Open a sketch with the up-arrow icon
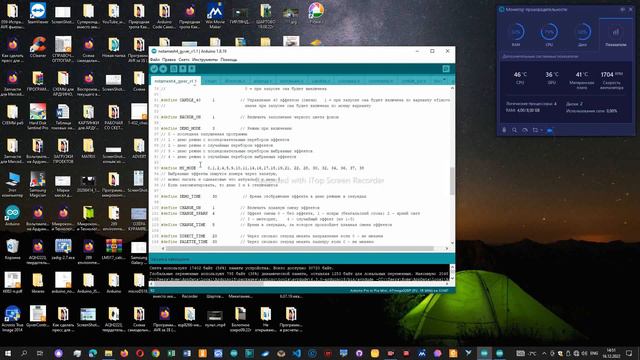Image resolution: width=640 pixels, height=360 pixels. (x=183, y=69)
